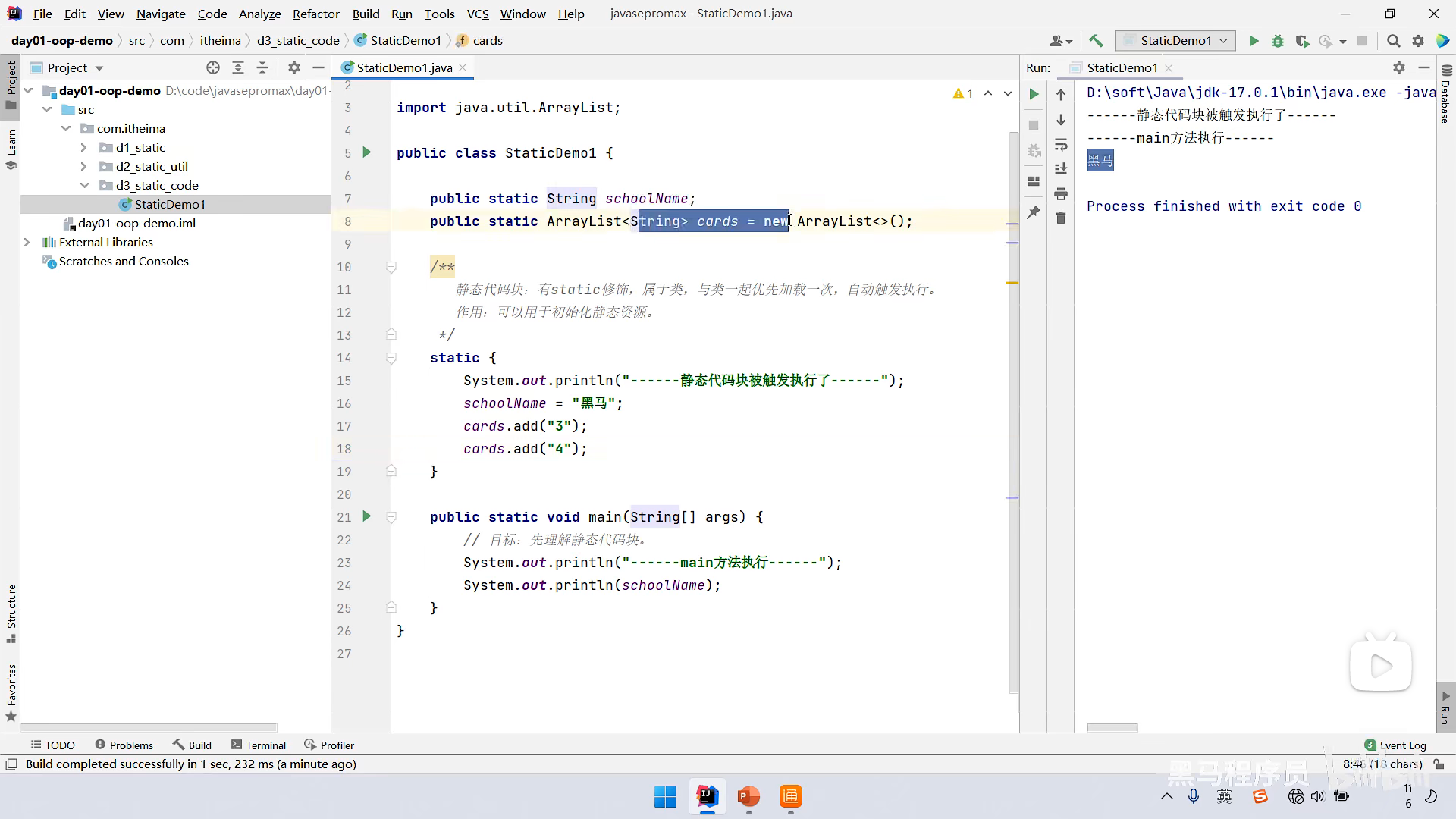This screenshot has height=819, width=1456.
Task: Click the Debug bug icon
Action: coord(1278,41)
